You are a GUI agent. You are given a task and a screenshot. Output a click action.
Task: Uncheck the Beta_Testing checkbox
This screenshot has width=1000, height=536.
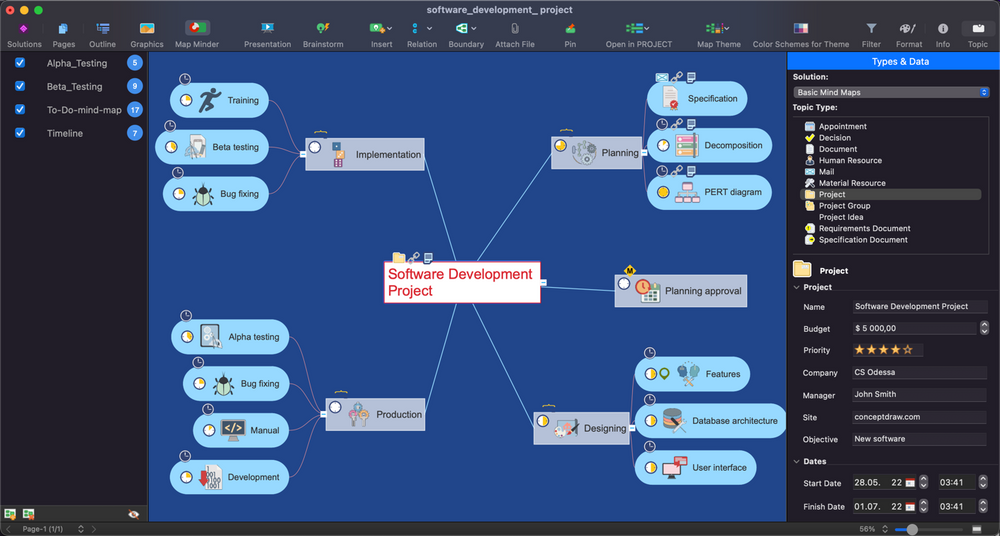click(20, 86)
